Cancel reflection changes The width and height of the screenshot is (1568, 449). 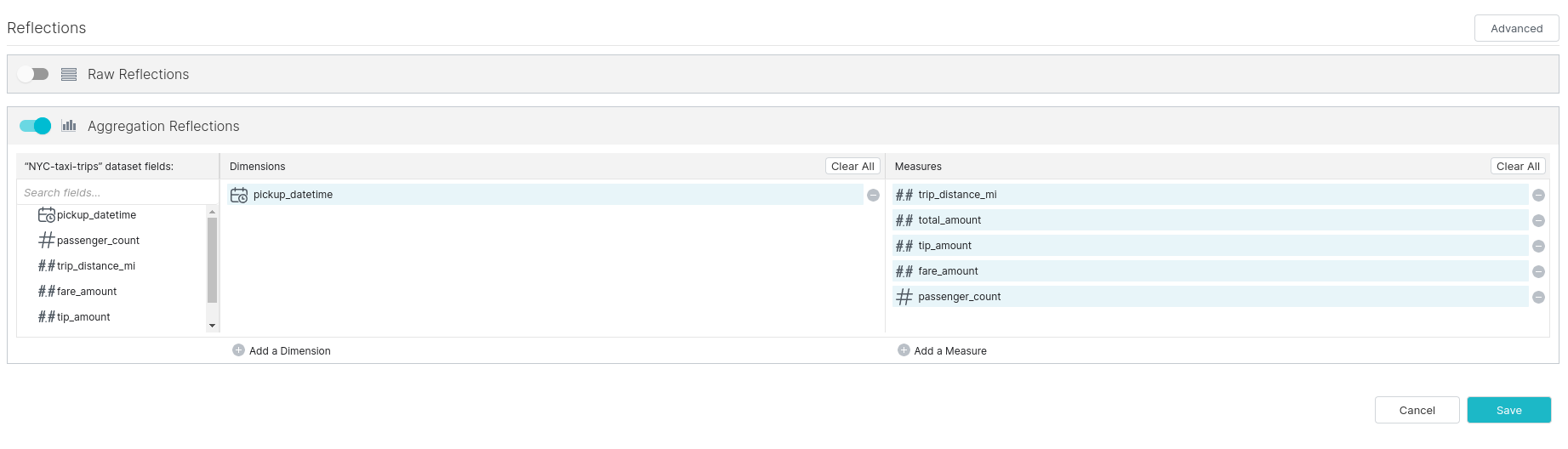point(1417,410)
